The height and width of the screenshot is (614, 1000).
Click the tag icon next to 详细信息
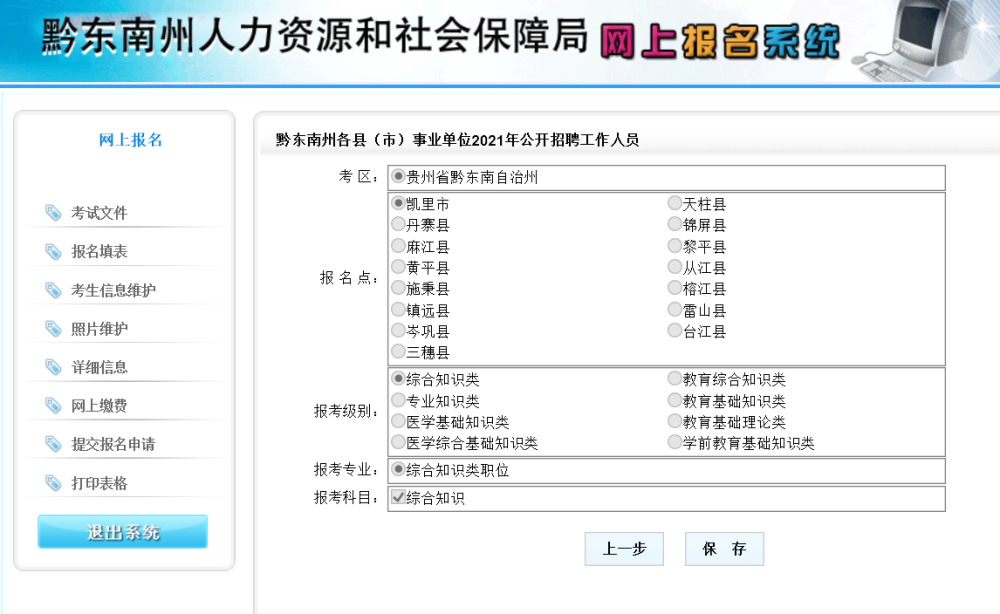(x=53, y=367)
